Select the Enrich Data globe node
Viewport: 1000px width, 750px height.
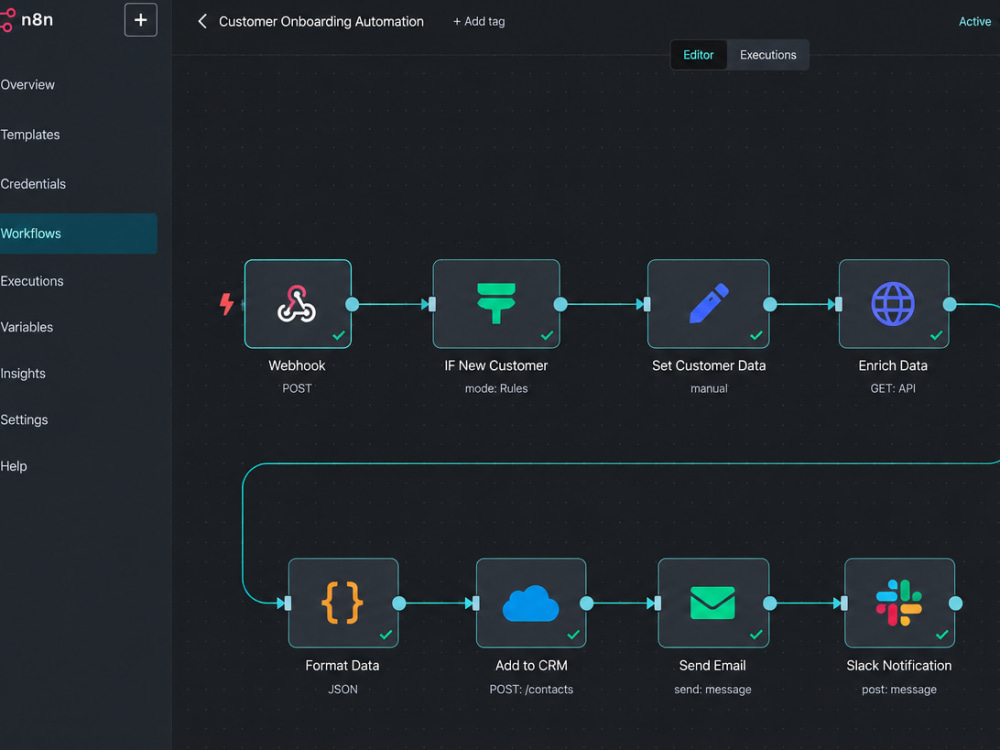click(x=893, y=304)
